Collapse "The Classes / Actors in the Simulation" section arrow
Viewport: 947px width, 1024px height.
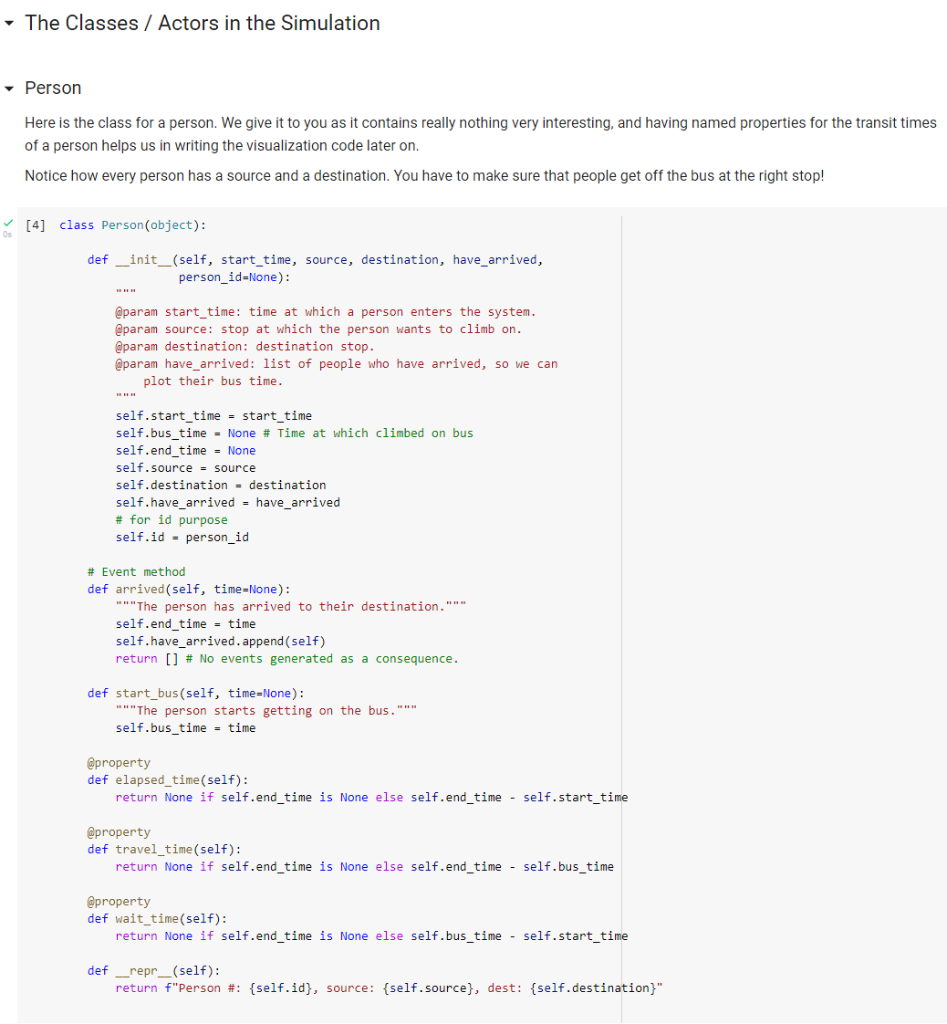[x=9, y=24]
